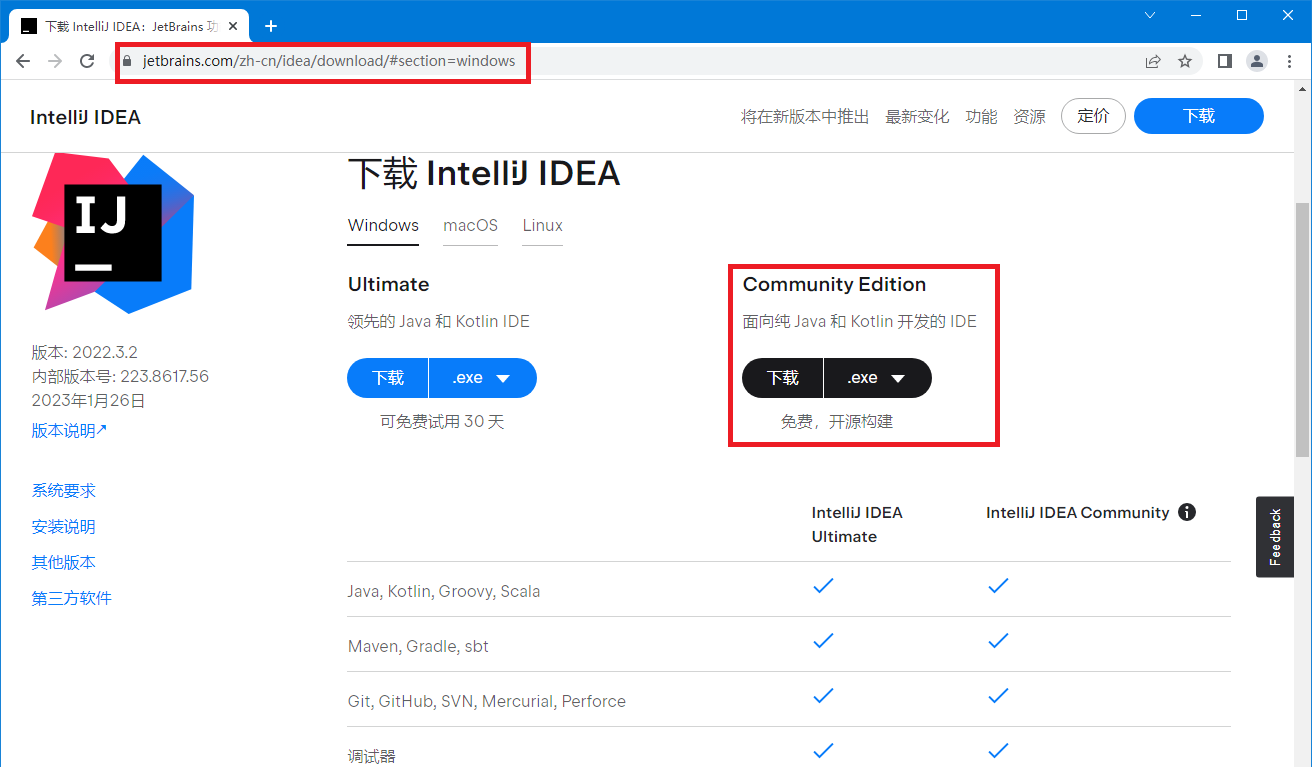This screenshot has height=767, width=1312.
Task: Click the 调试器 row label
Action: [x=372, y=756]
